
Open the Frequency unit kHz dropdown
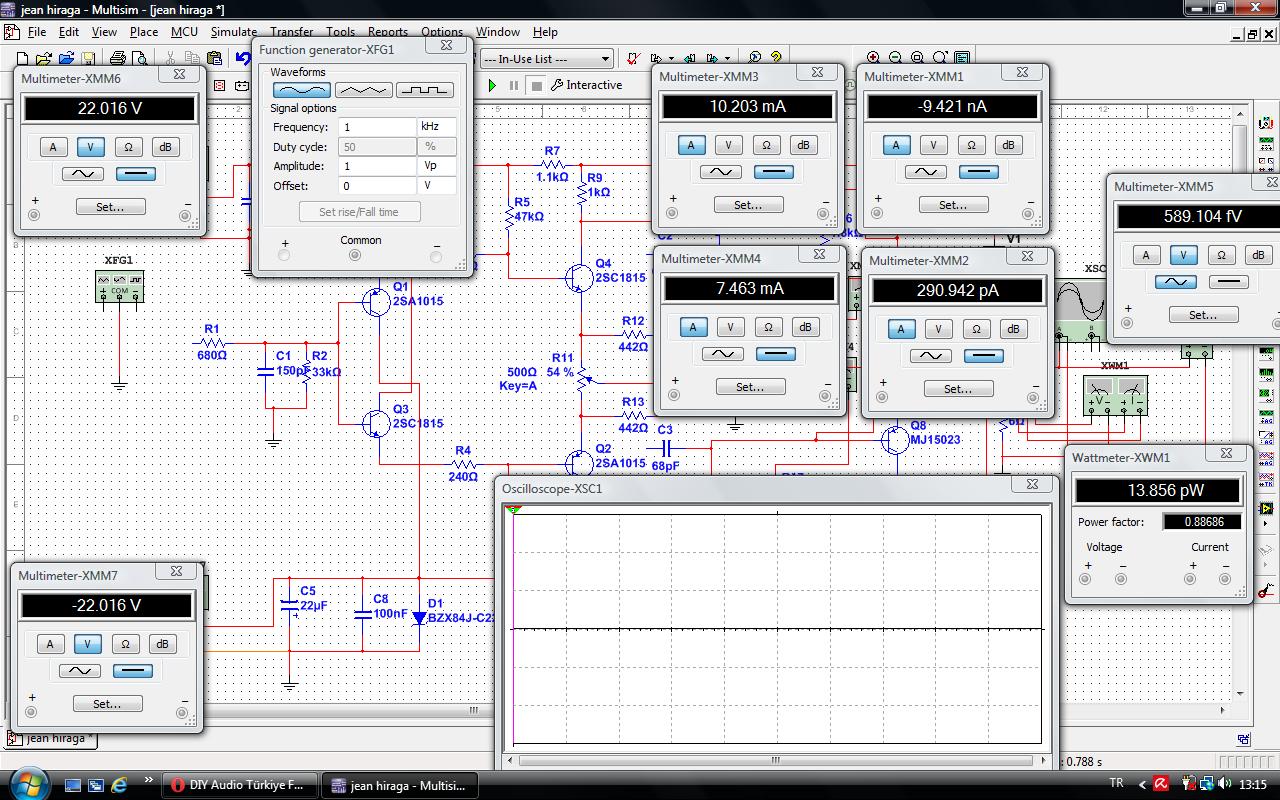coord(437,127)
